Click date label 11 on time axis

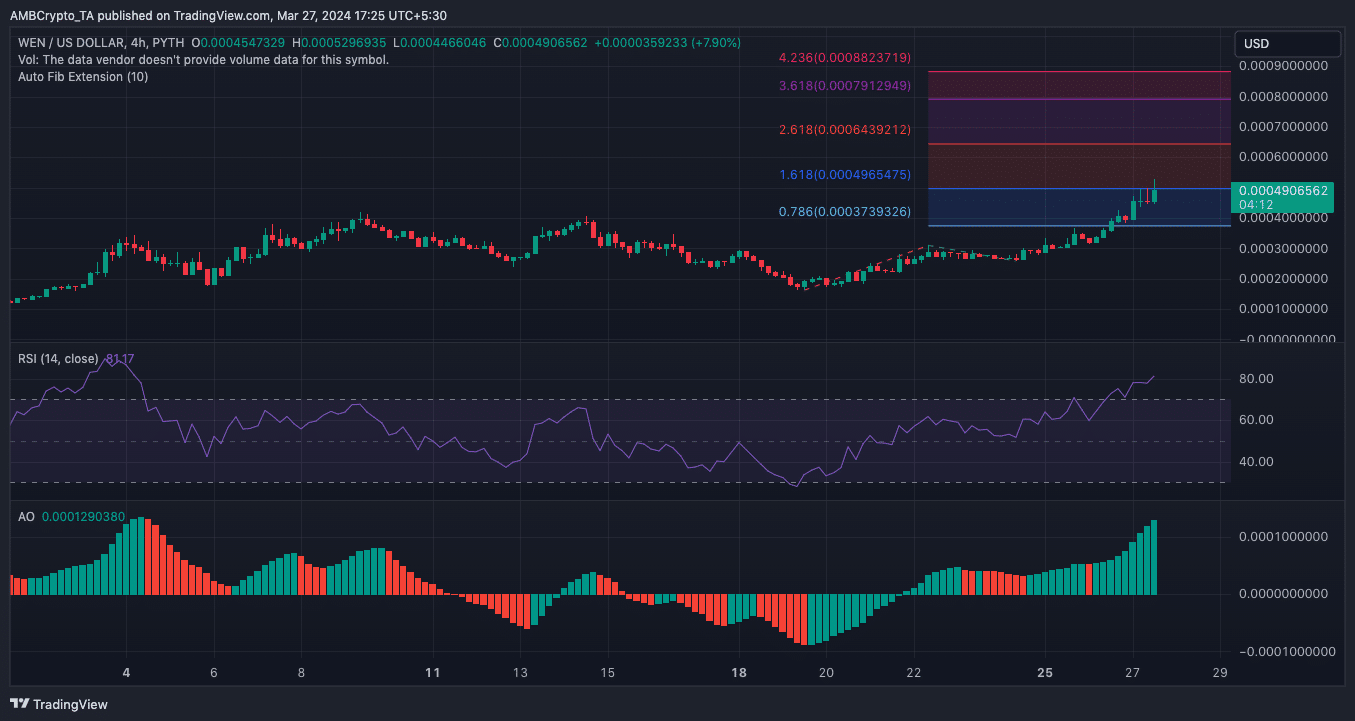[x=432, y=672]
